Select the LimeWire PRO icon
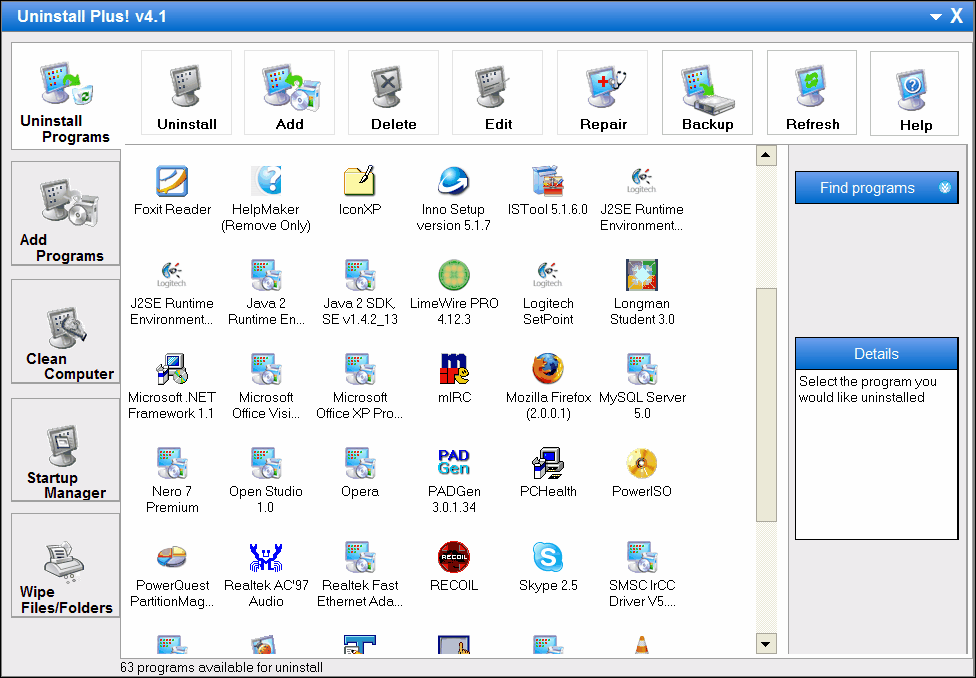This screenshot has height=678, width=976. pyautogui.click(x=454, y=276)
